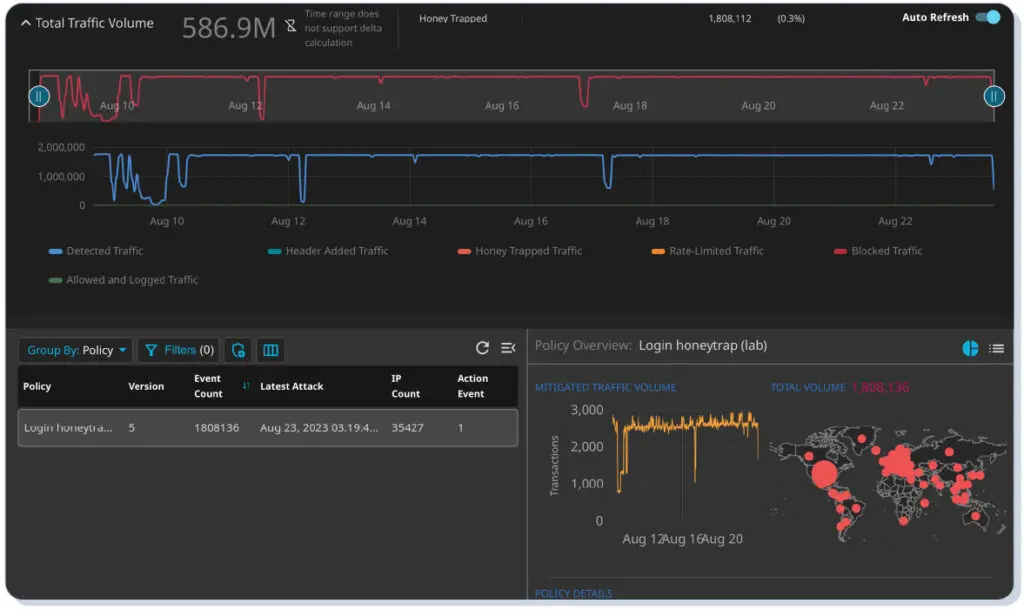Toggle Allowed and Logged Traffic legend series
1024x610 pixels.
tap(123, 280)
